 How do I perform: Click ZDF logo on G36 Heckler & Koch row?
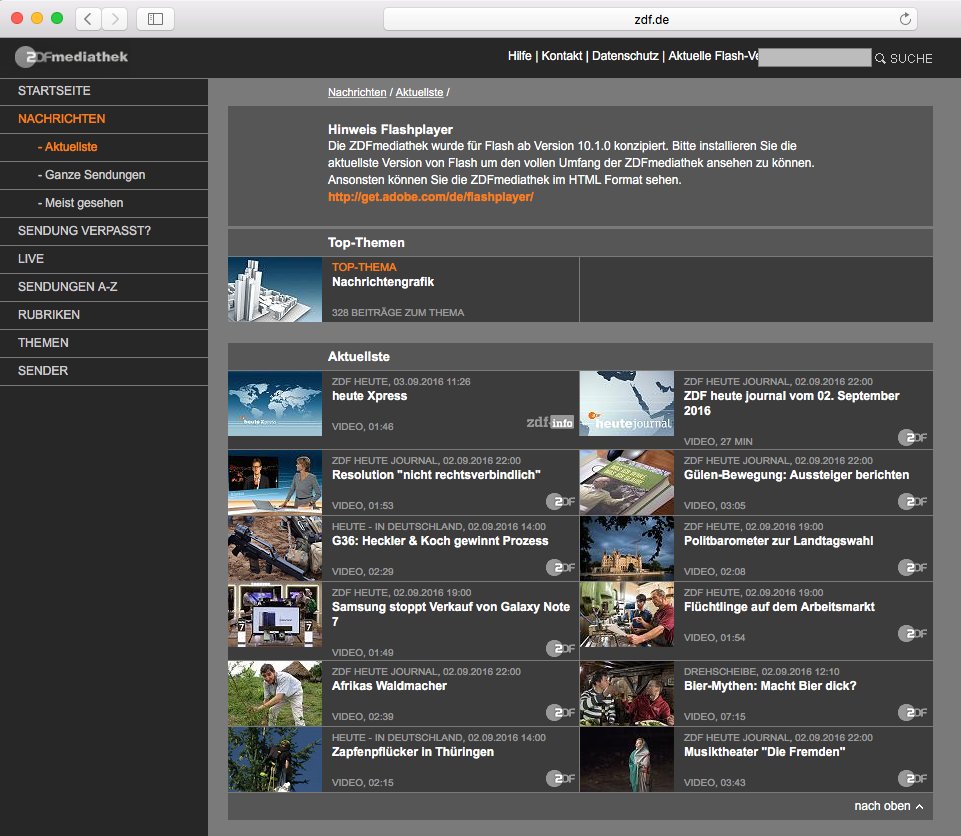click(x=561, y=568)
